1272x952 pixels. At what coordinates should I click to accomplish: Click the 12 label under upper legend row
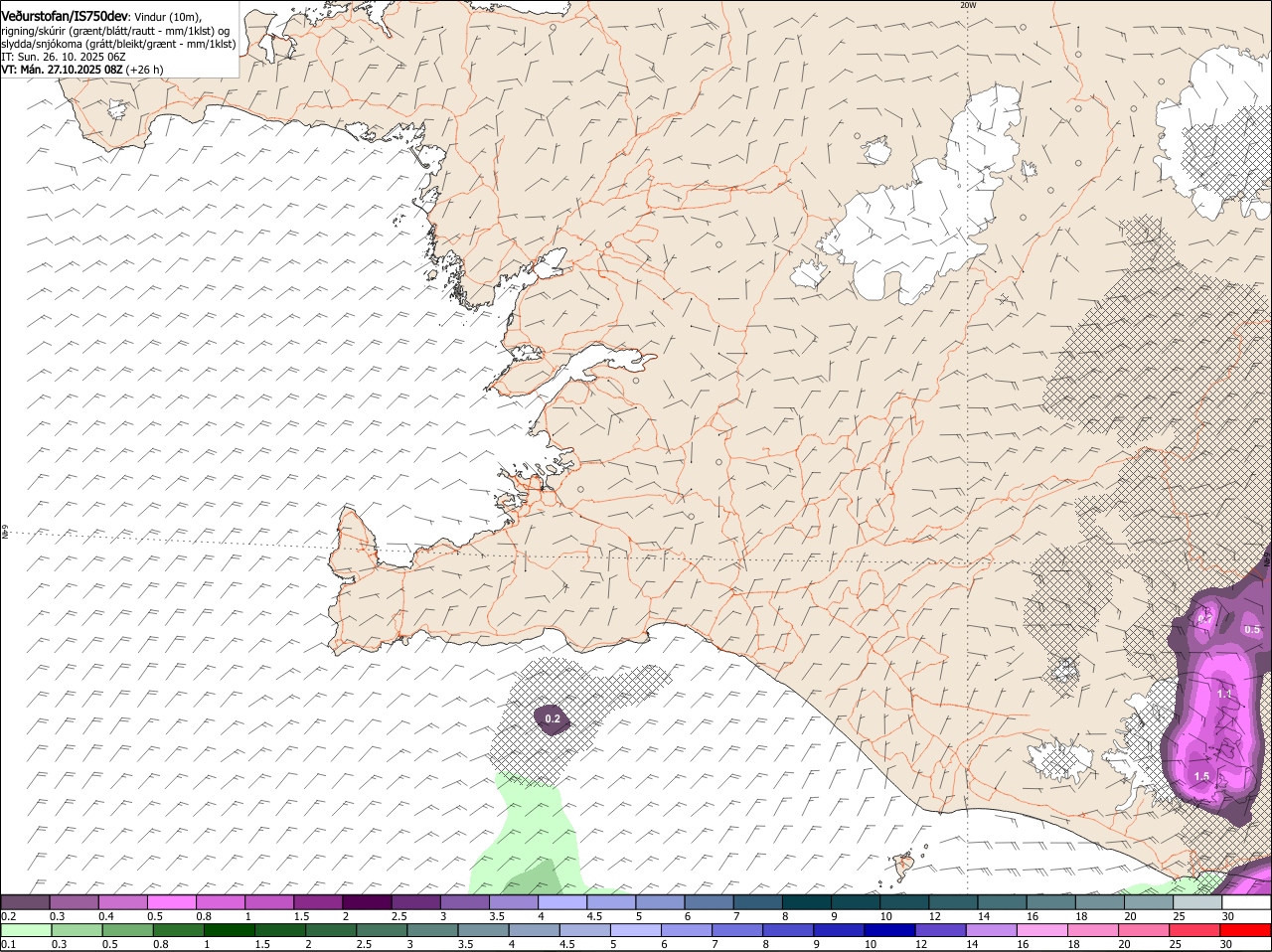pos(934,916)
